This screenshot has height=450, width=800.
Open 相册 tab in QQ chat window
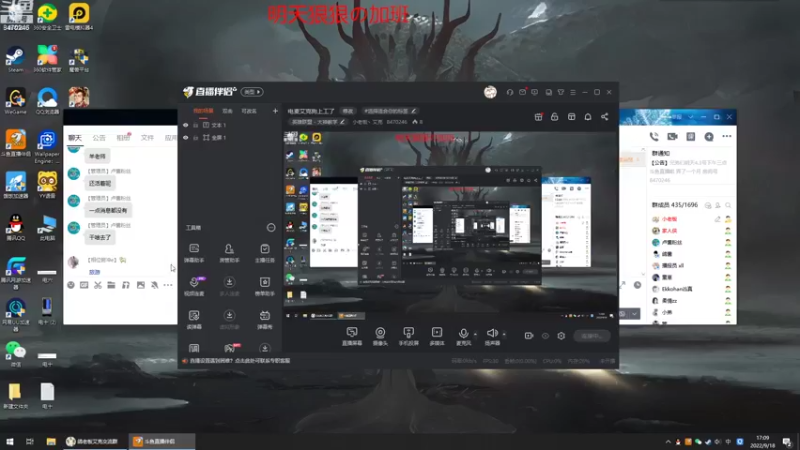click(123, 138)
